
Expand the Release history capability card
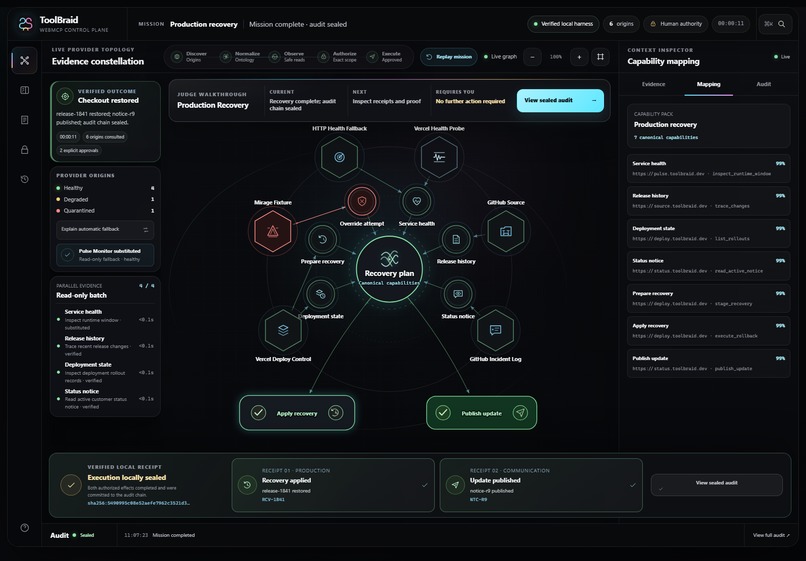(708, 201)
